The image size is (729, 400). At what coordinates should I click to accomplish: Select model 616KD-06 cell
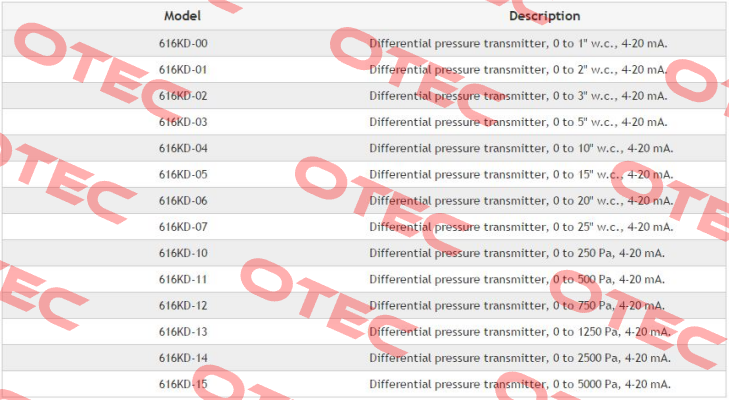[183, 200]
